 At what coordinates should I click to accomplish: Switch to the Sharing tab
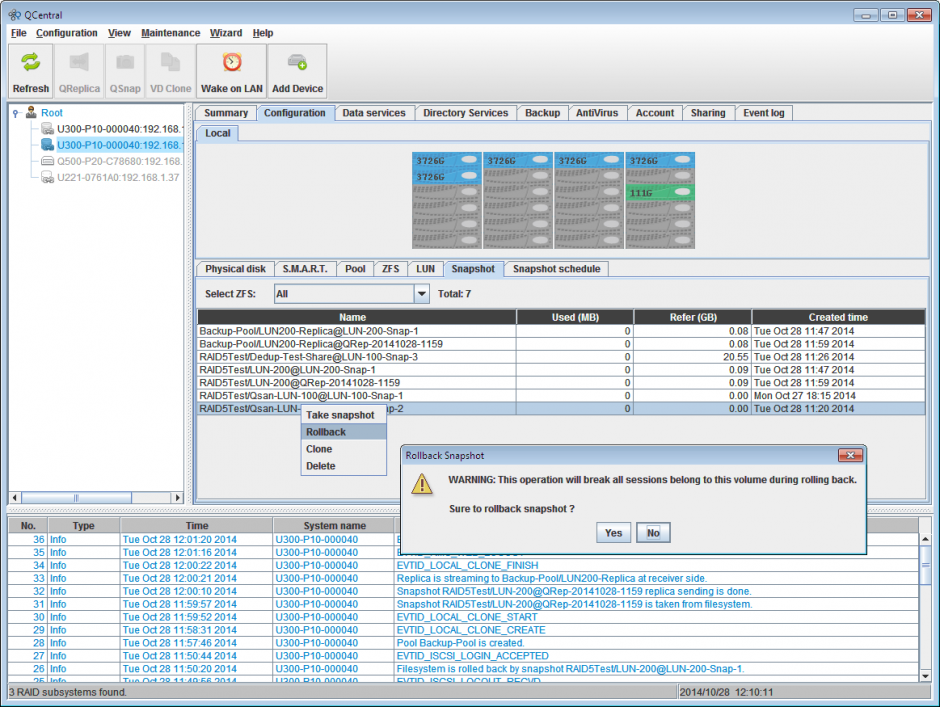pos(708,113)
